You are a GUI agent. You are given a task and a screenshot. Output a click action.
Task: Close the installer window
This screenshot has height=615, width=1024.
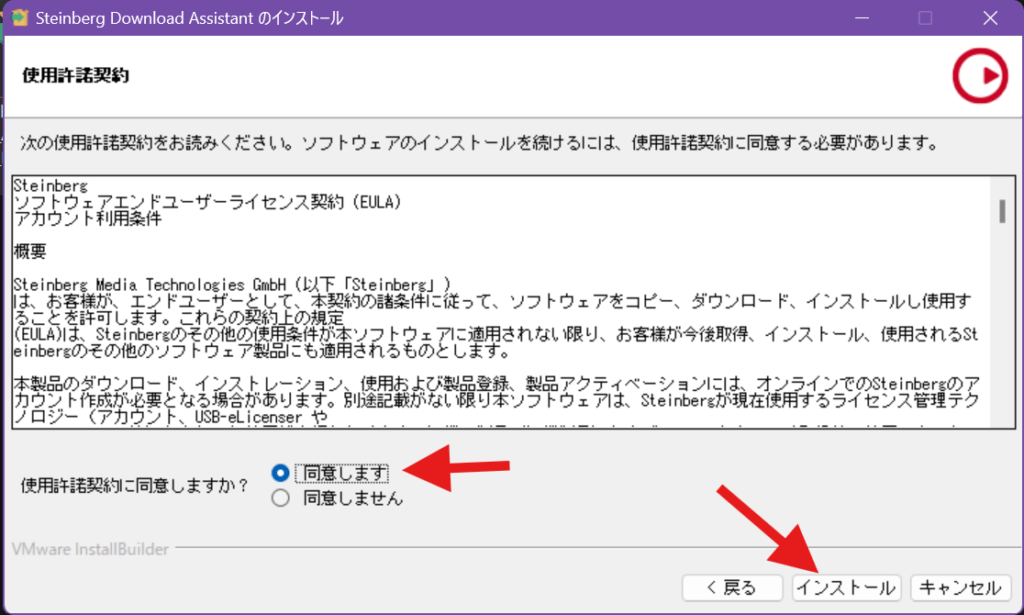click(x=990, y=18)
